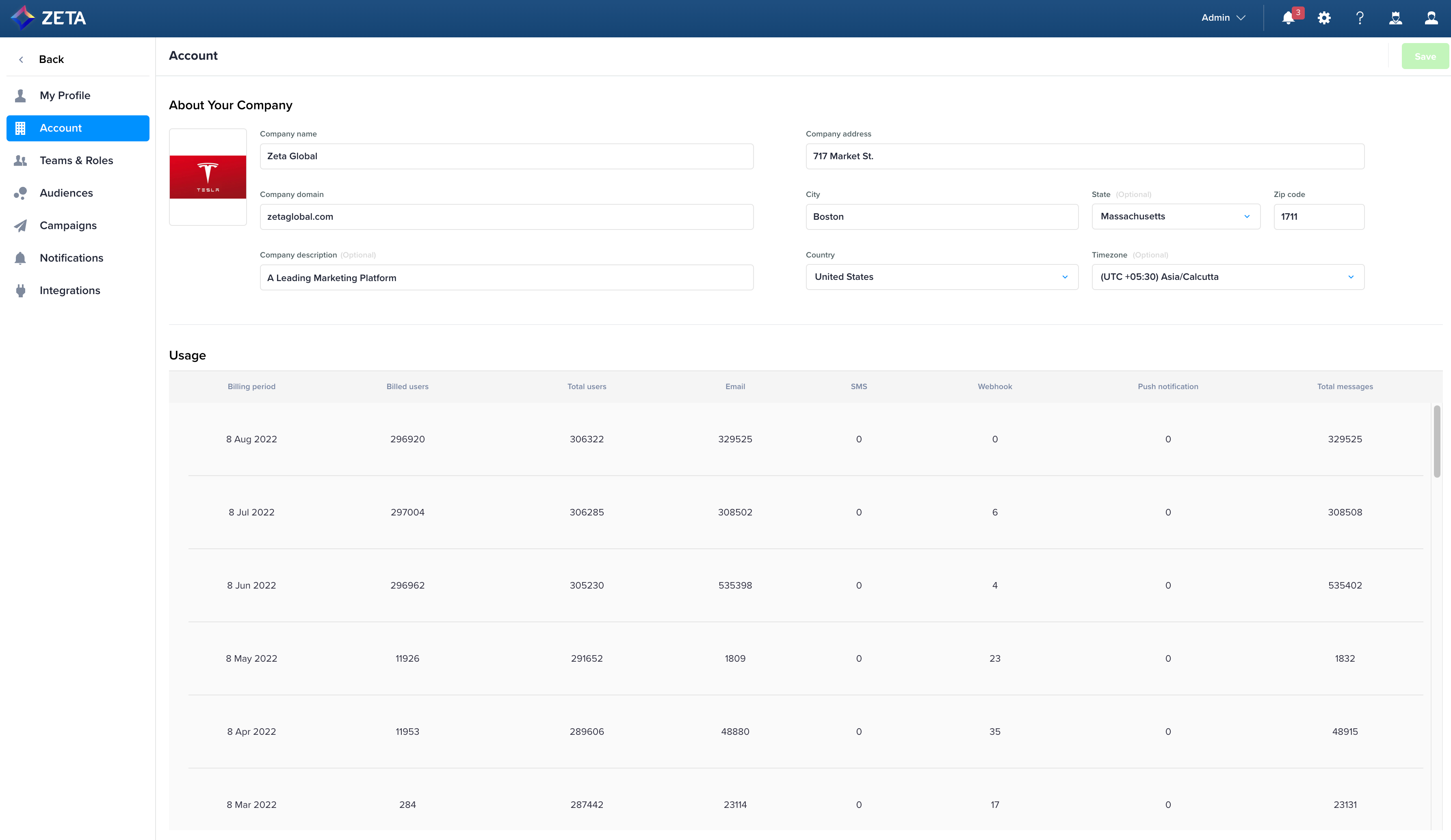This screenshot has width=1451, height=840.
Task: Expand the Admin dropdown
Action: click(1223, 18)
